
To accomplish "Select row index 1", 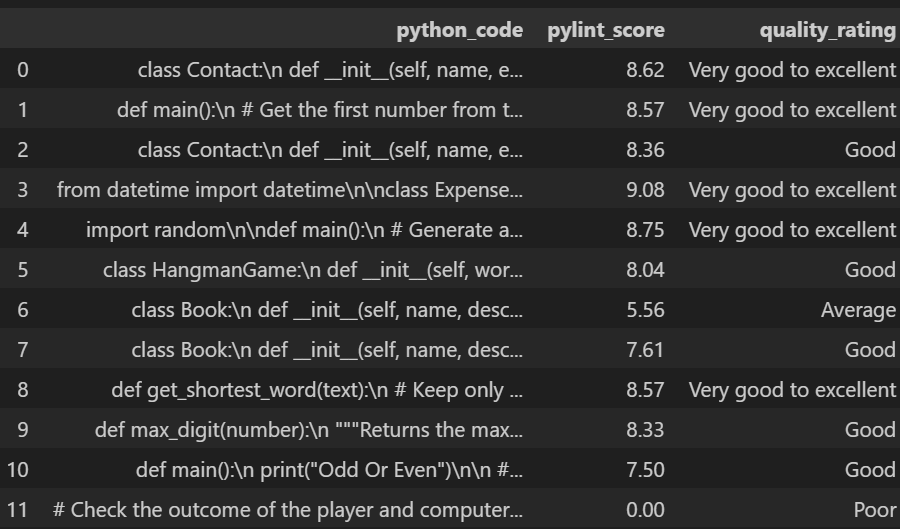I will [22, 110].
